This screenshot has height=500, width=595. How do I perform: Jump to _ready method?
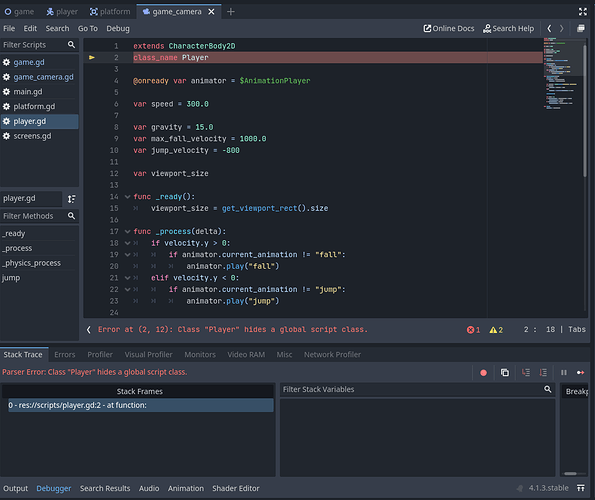pos(39,234)
